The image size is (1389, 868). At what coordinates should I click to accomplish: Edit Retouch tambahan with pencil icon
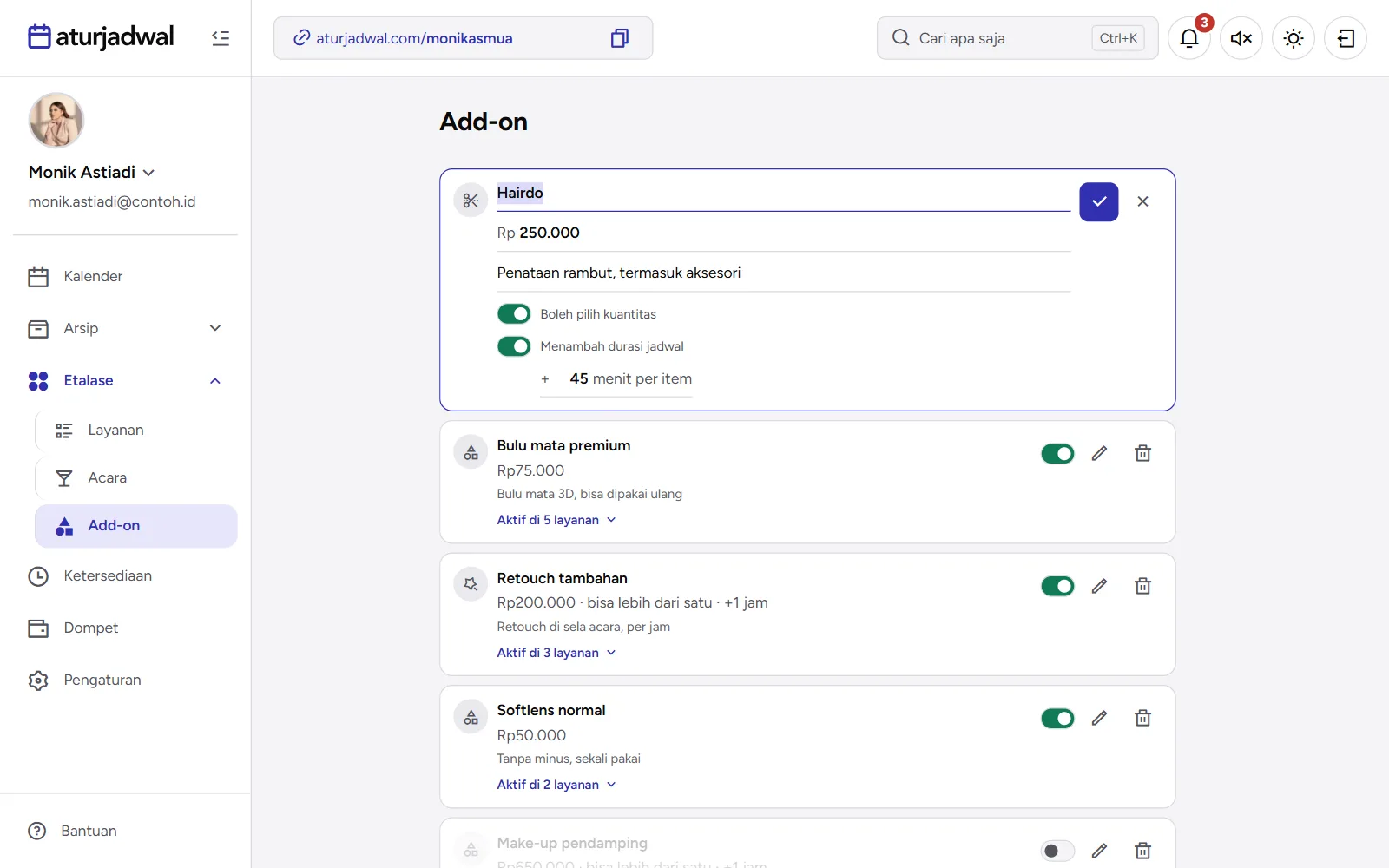point(1099,586)
